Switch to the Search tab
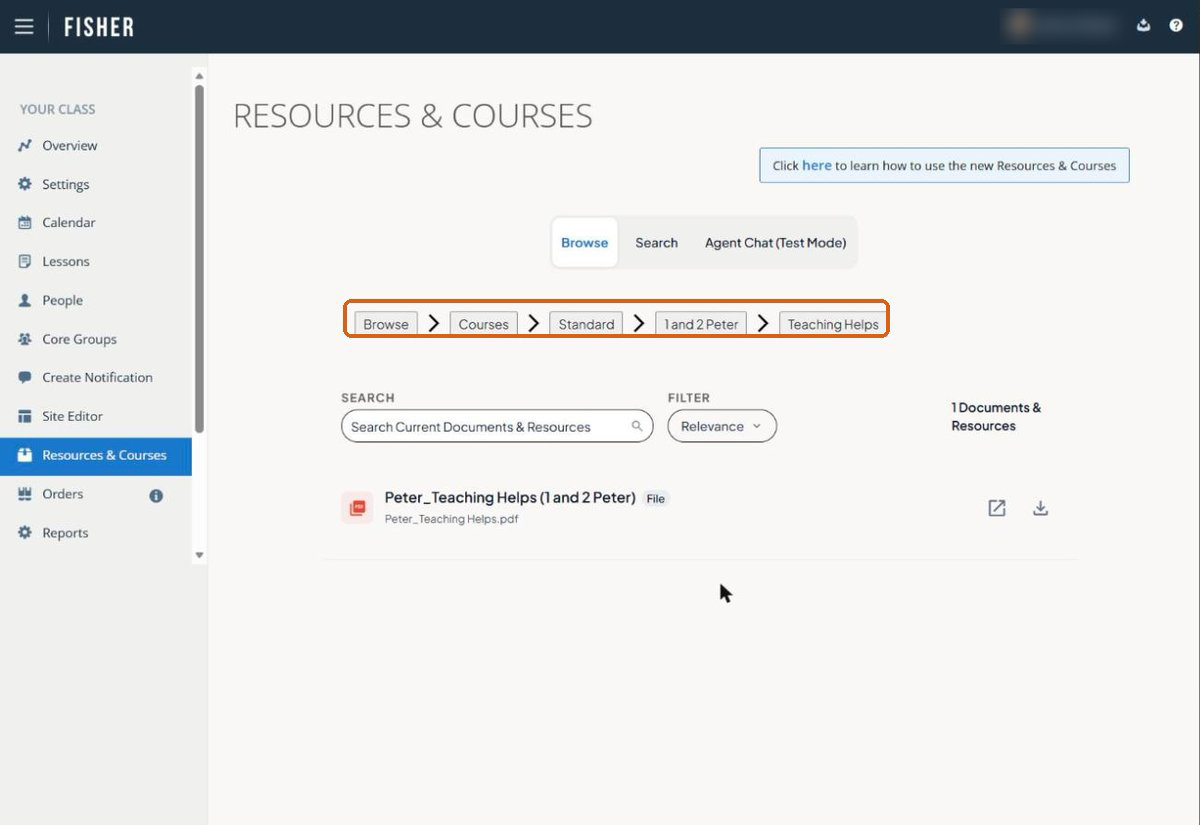The image size is (1200, 825). (x=656, y=243)
